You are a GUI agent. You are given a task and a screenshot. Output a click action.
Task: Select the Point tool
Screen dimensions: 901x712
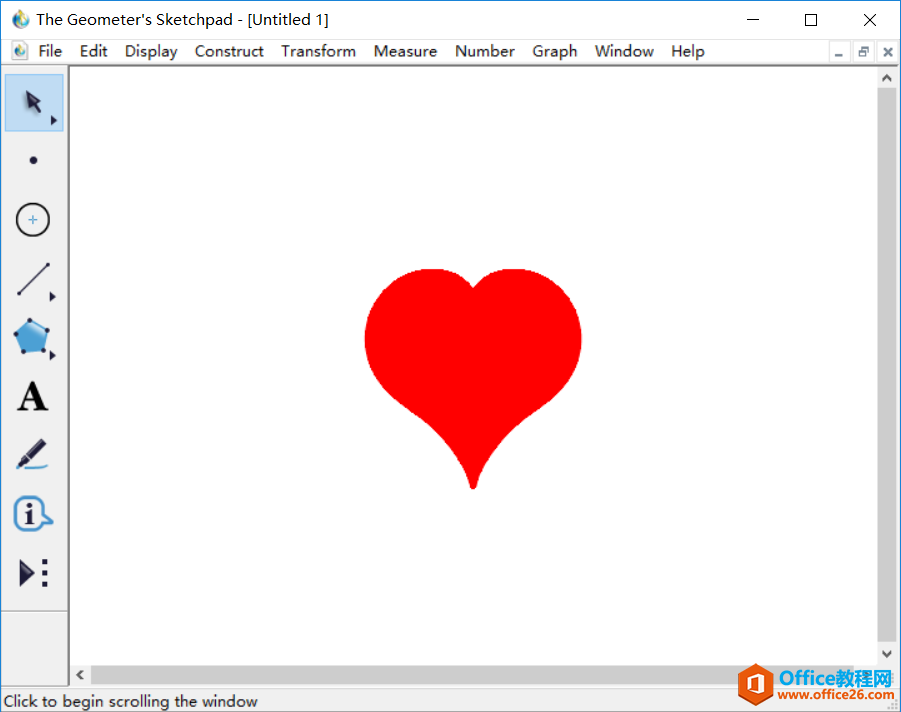(33, 160)
